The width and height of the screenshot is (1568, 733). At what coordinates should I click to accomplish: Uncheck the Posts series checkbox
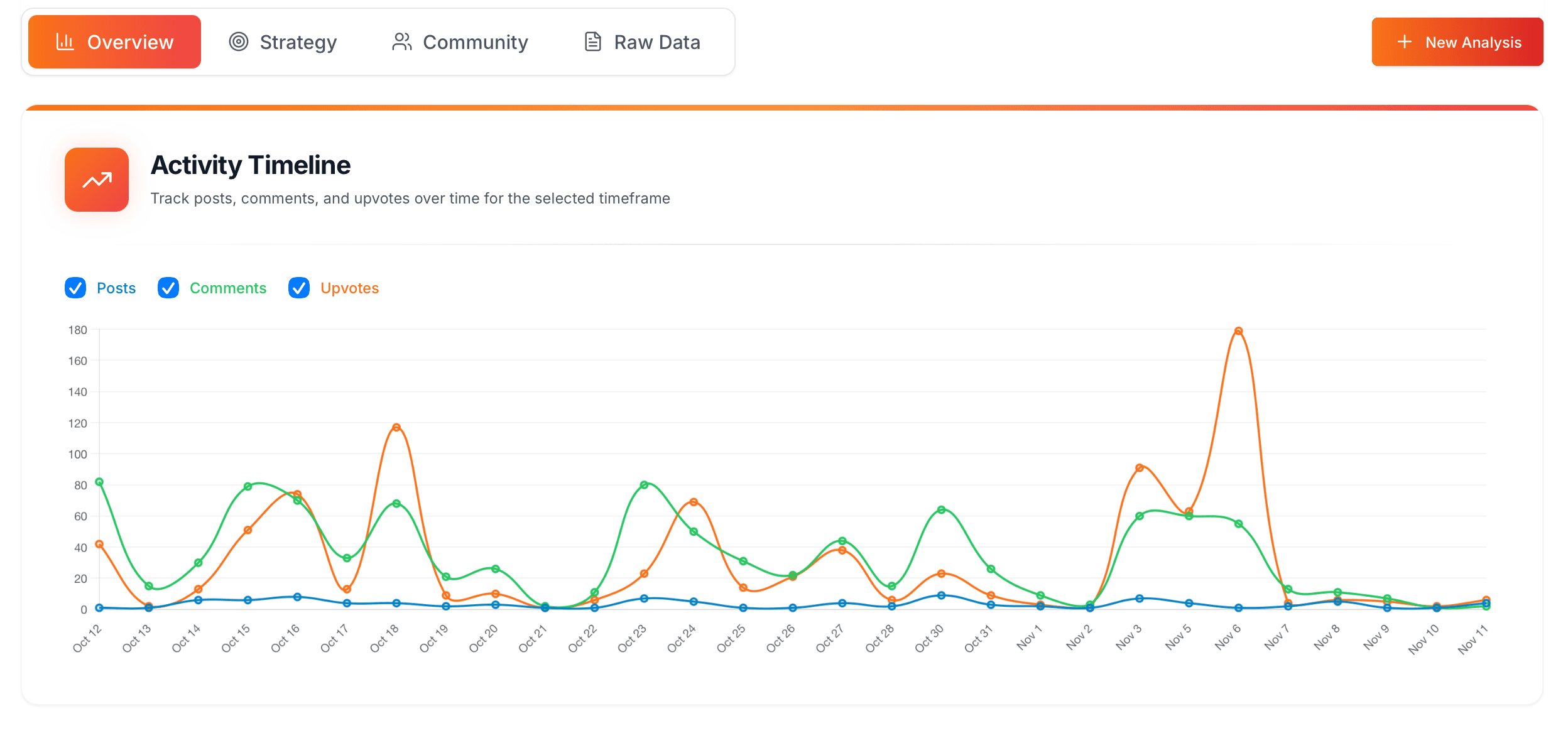pyautogui.click(x=75, y=288)
